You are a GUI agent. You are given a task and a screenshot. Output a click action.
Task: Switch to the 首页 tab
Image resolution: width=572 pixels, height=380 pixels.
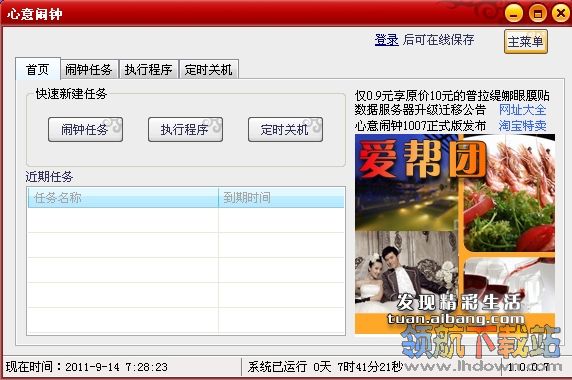pyautogui.click(x=38, y=69)
